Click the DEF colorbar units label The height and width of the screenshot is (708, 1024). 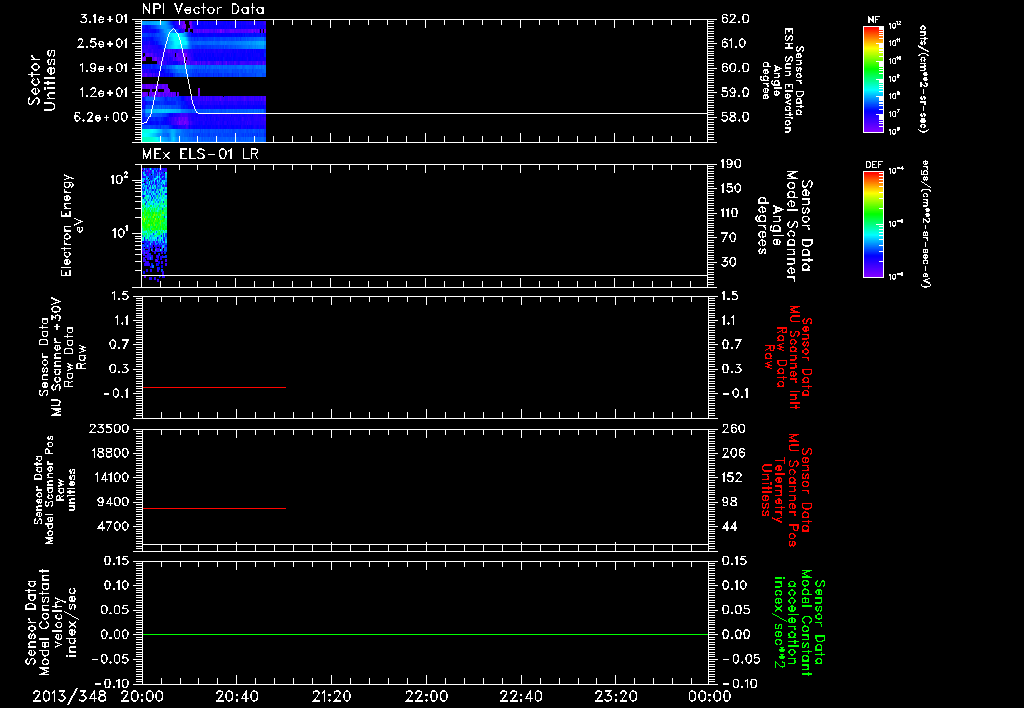[925, 223]
